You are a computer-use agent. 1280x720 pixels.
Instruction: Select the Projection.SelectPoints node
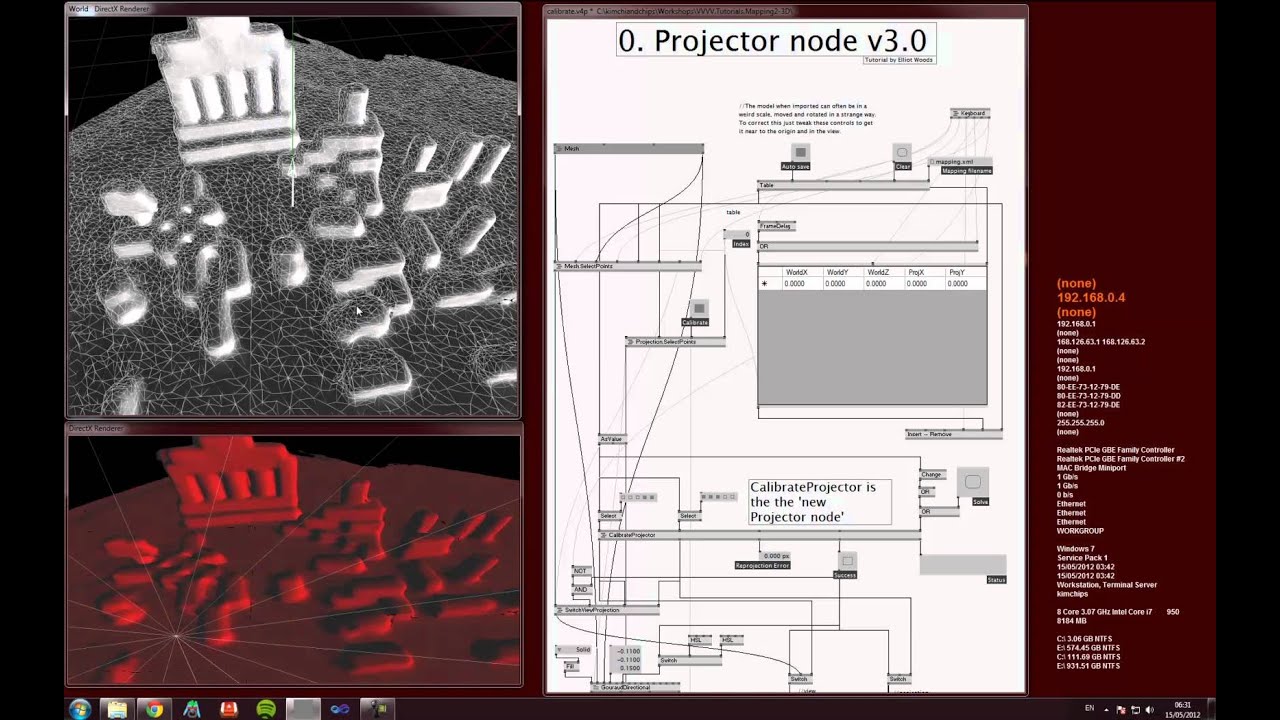click(675, 342)
